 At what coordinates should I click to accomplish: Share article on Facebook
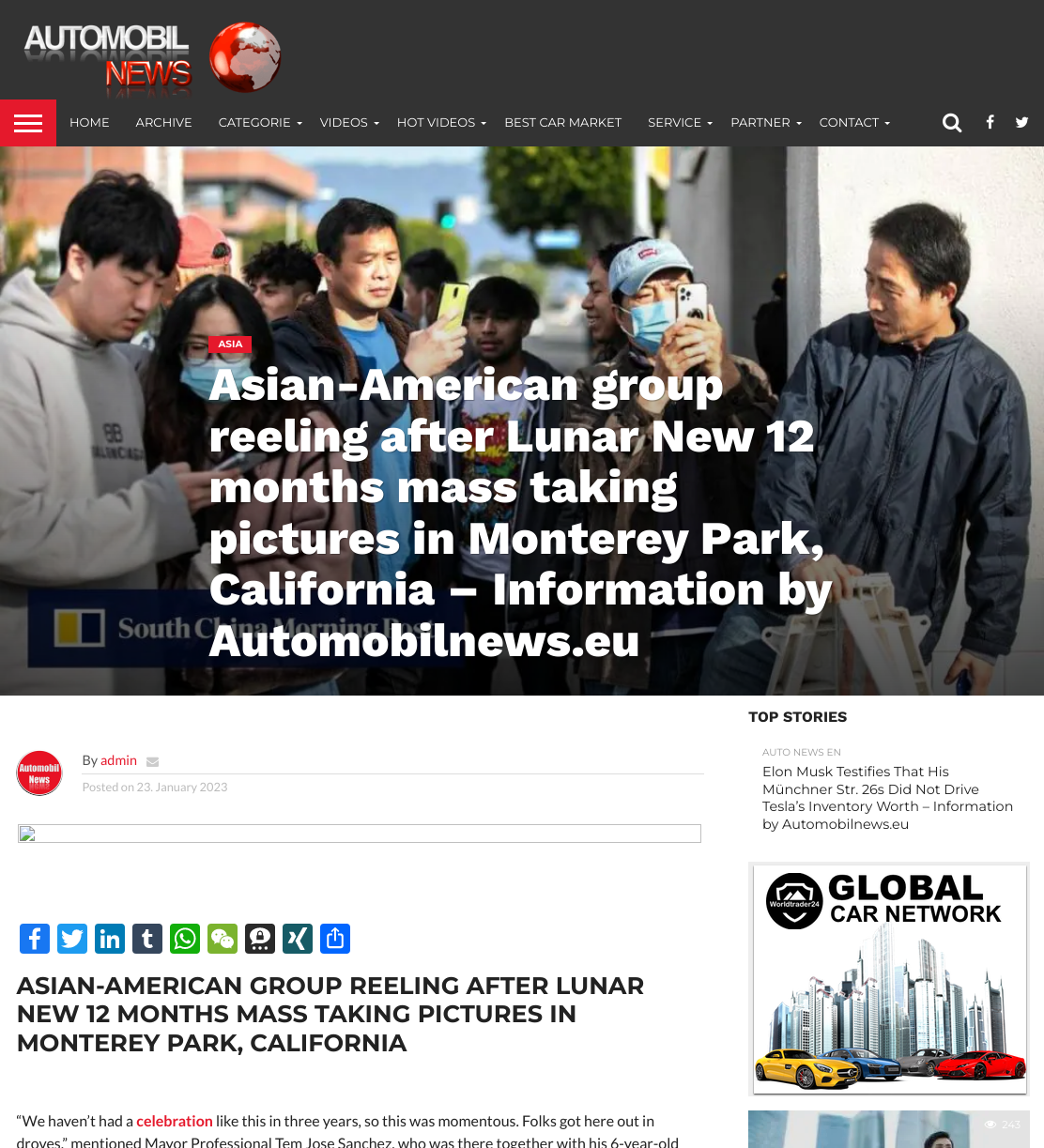[x=35, y=939]
